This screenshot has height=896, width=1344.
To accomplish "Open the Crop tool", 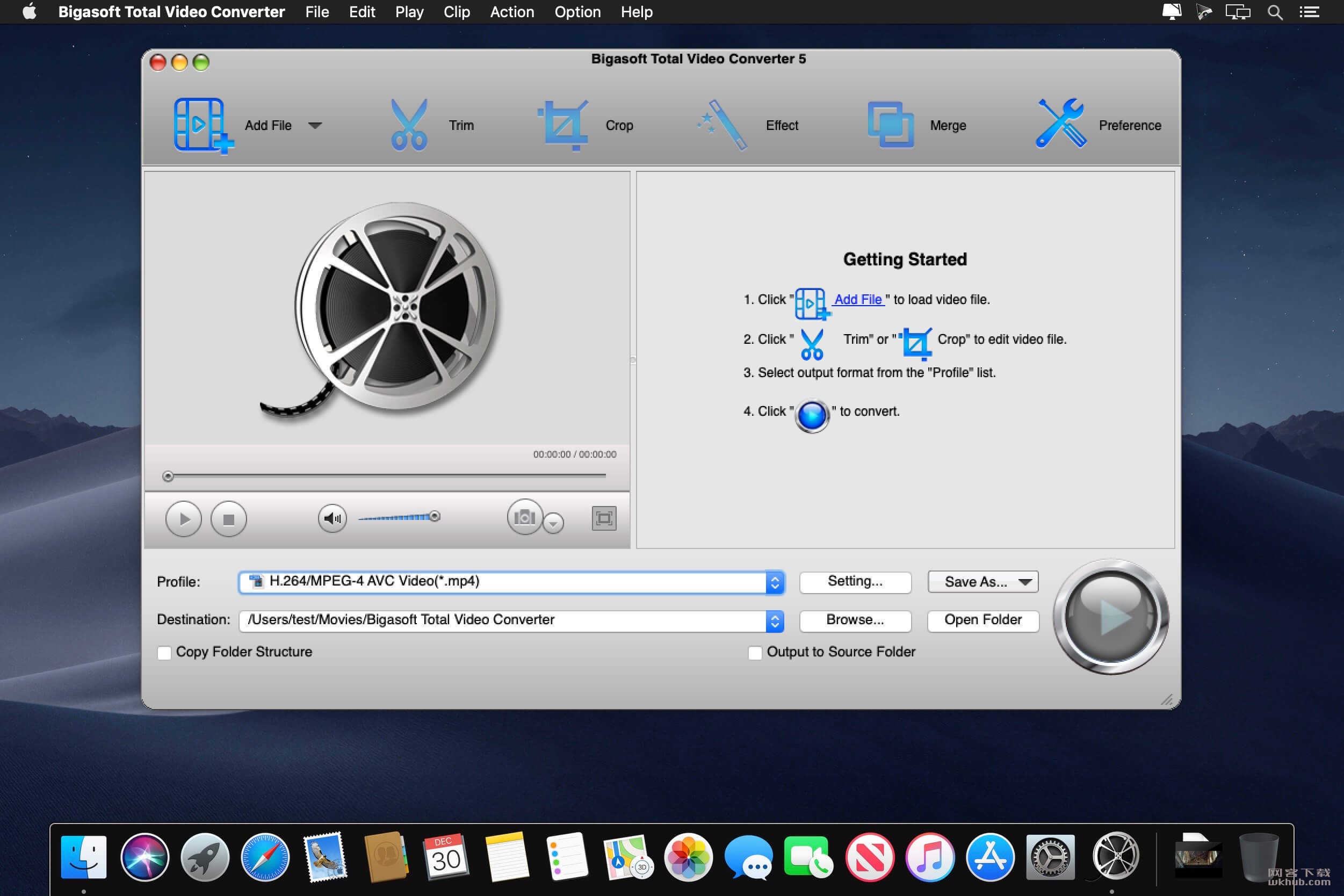I will click(x=563, y=125).
